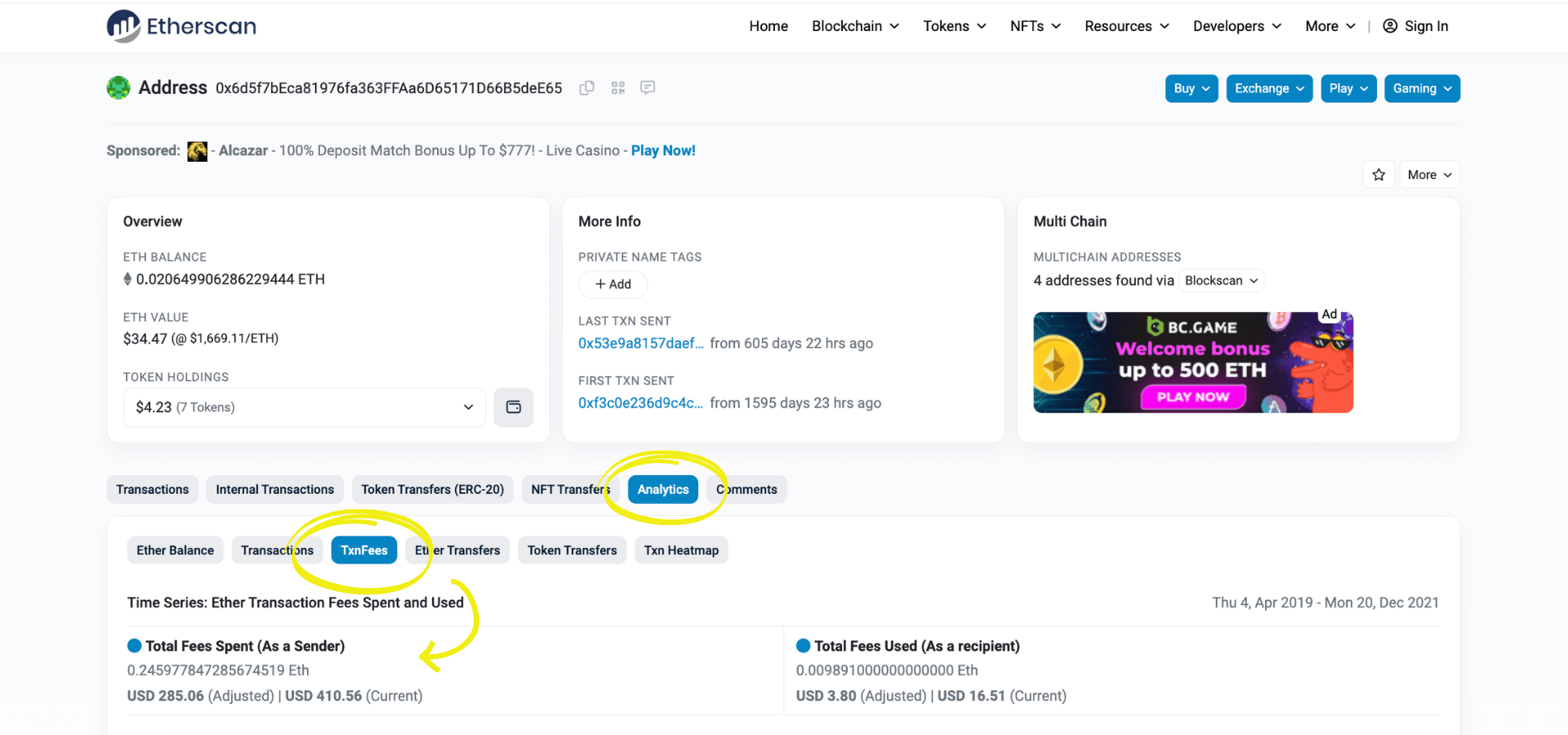Open the More options dropdown
The width and height of the screenshot is (1568, 735).
(x=1428, y=174)
